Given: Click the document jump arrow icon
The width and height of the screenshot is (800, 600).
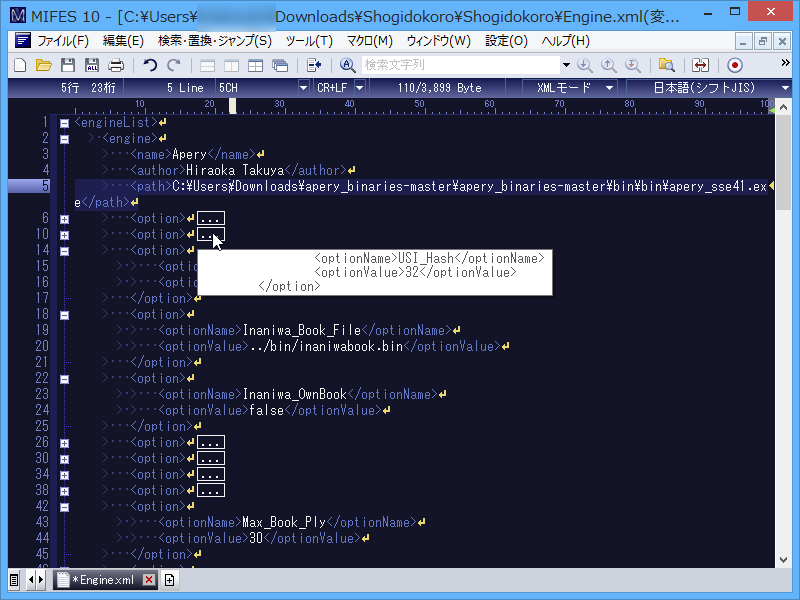Looking at the screenshot, I should (x=314, y=65).
